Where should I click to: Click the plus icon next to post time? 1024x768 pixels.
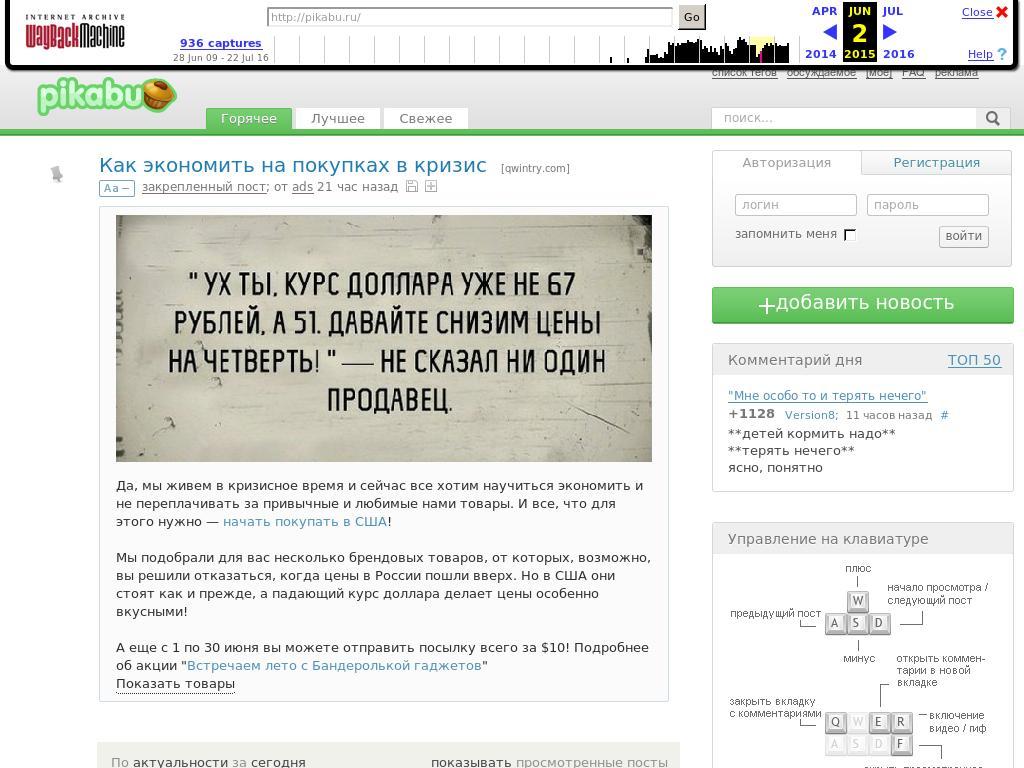pos(431,187)
